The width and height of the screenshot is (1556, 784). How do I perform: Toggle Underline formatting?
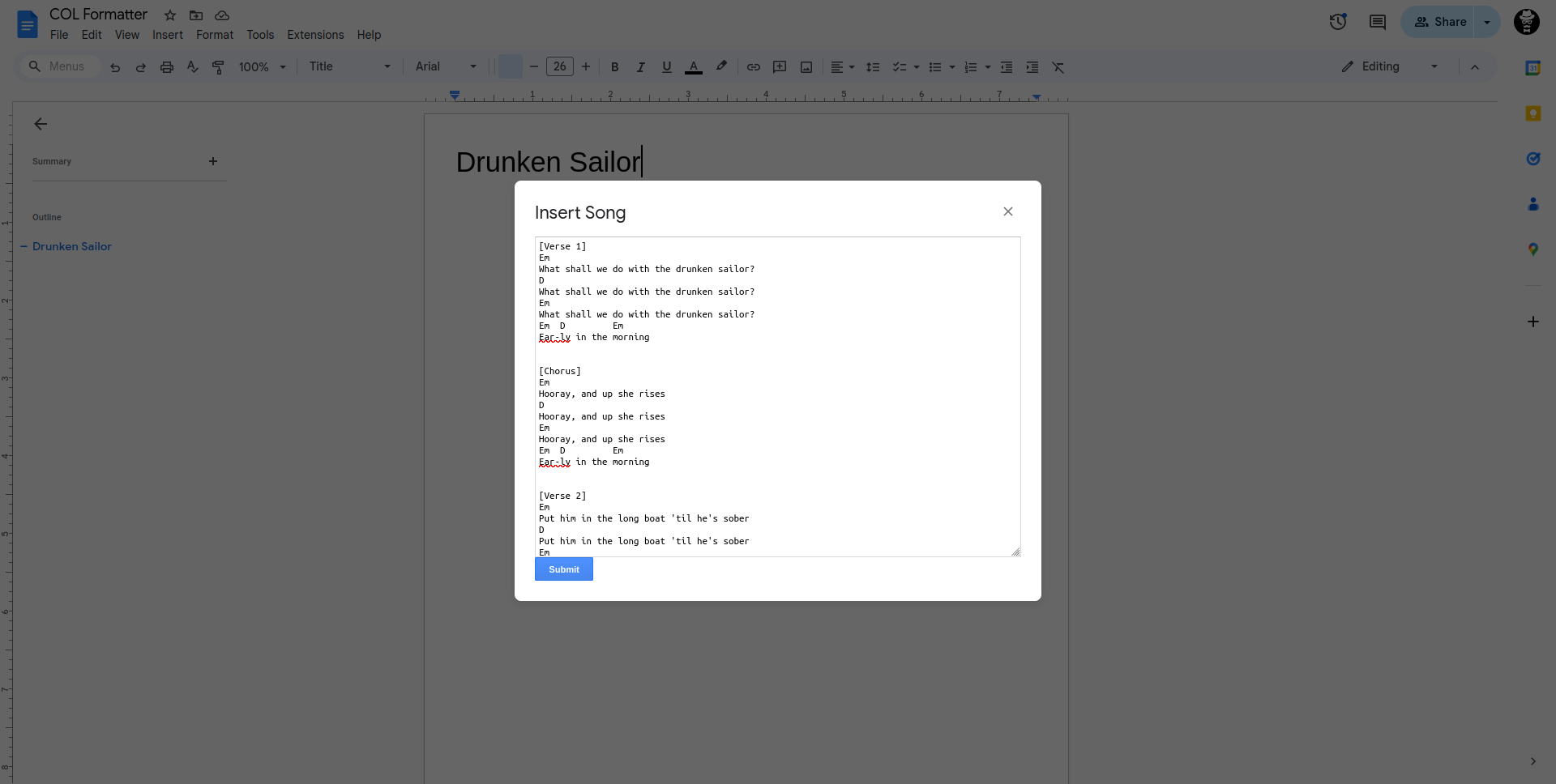click(x=667, y=67)
